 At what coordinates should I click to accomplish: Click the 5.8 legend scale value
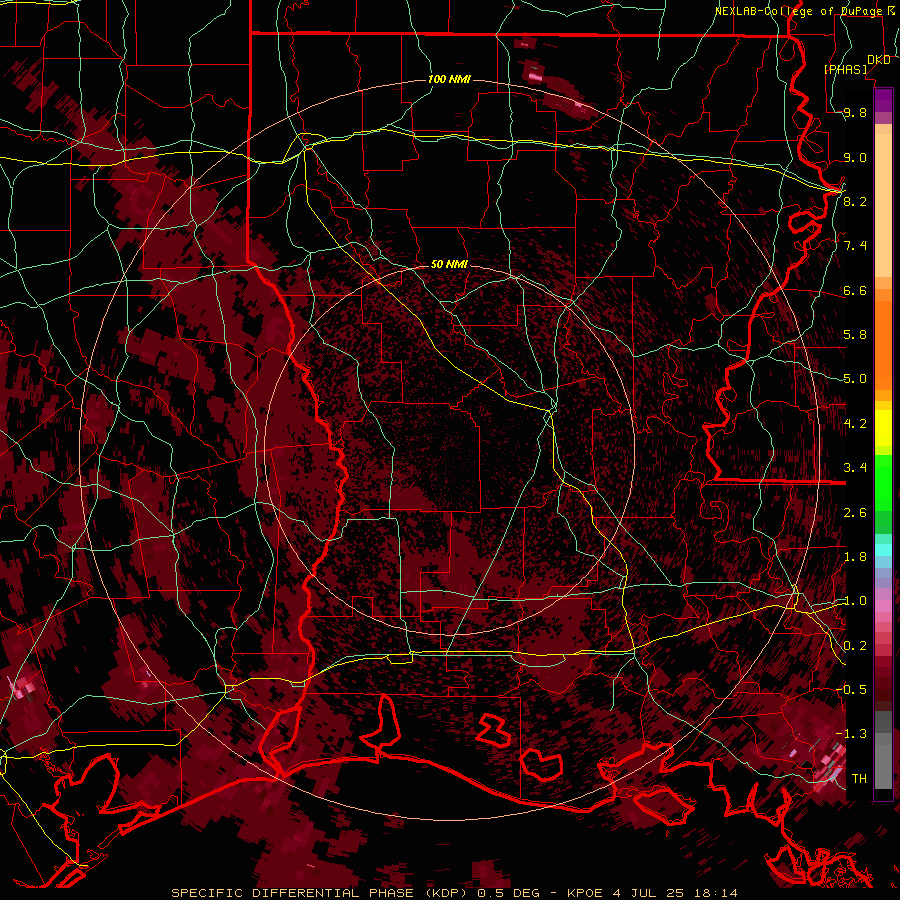855,335
